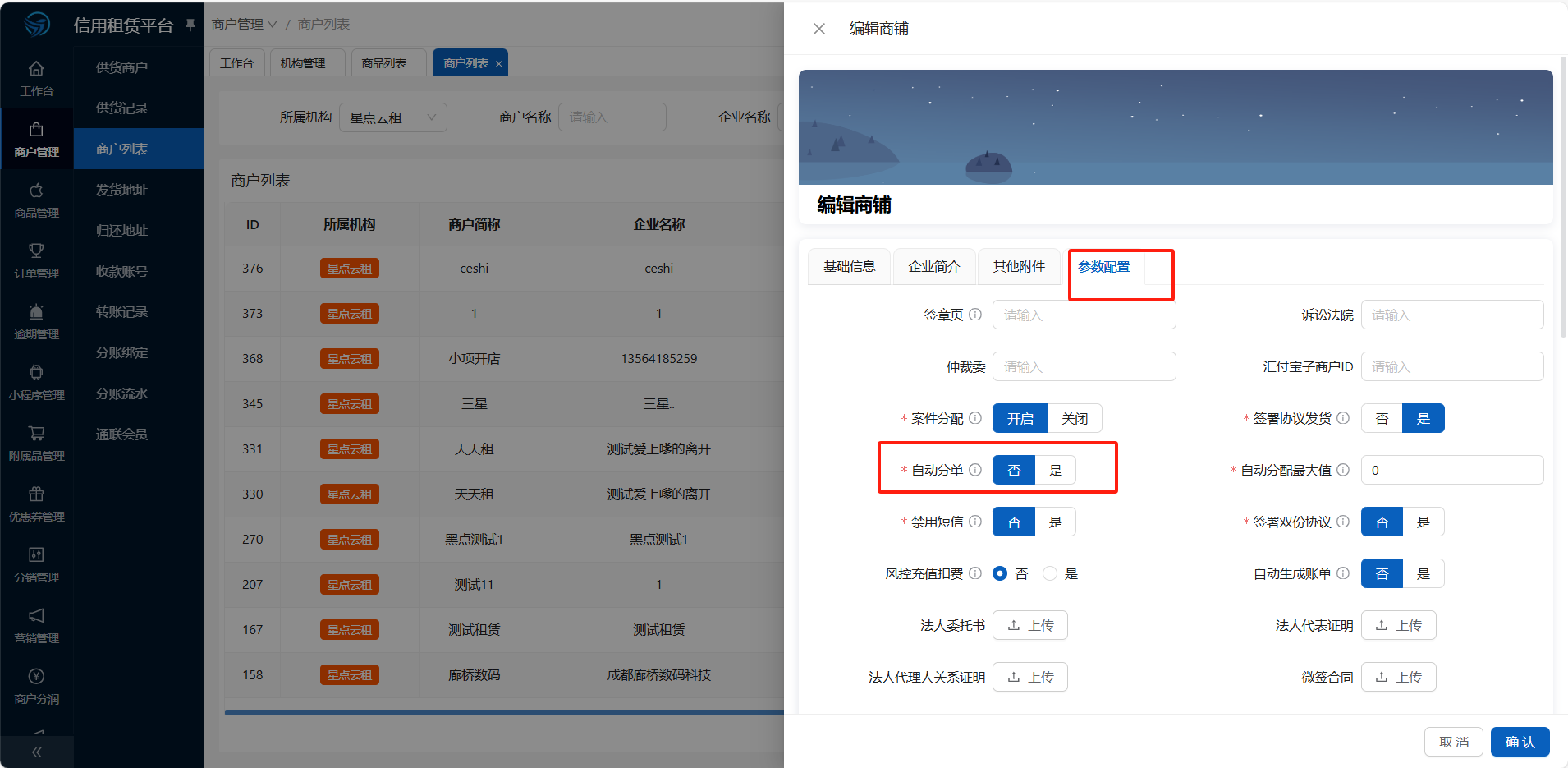Open 商户分润 yen icon in sidebar
The image size is (1568, 768).
(36, 677)
